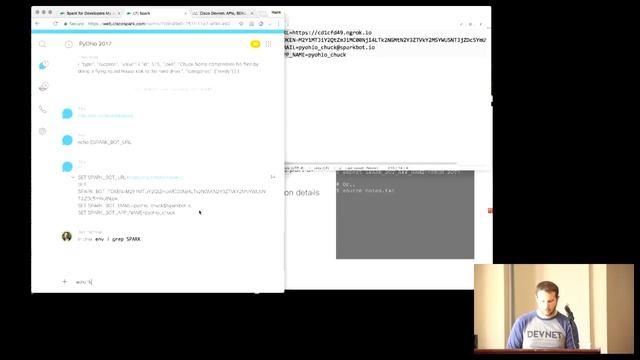Image resolution: width=640 pixels, height=360 pixels.
Task: Click the NAME=pyohio_chuck line in editor
Action: click(315, 55)
